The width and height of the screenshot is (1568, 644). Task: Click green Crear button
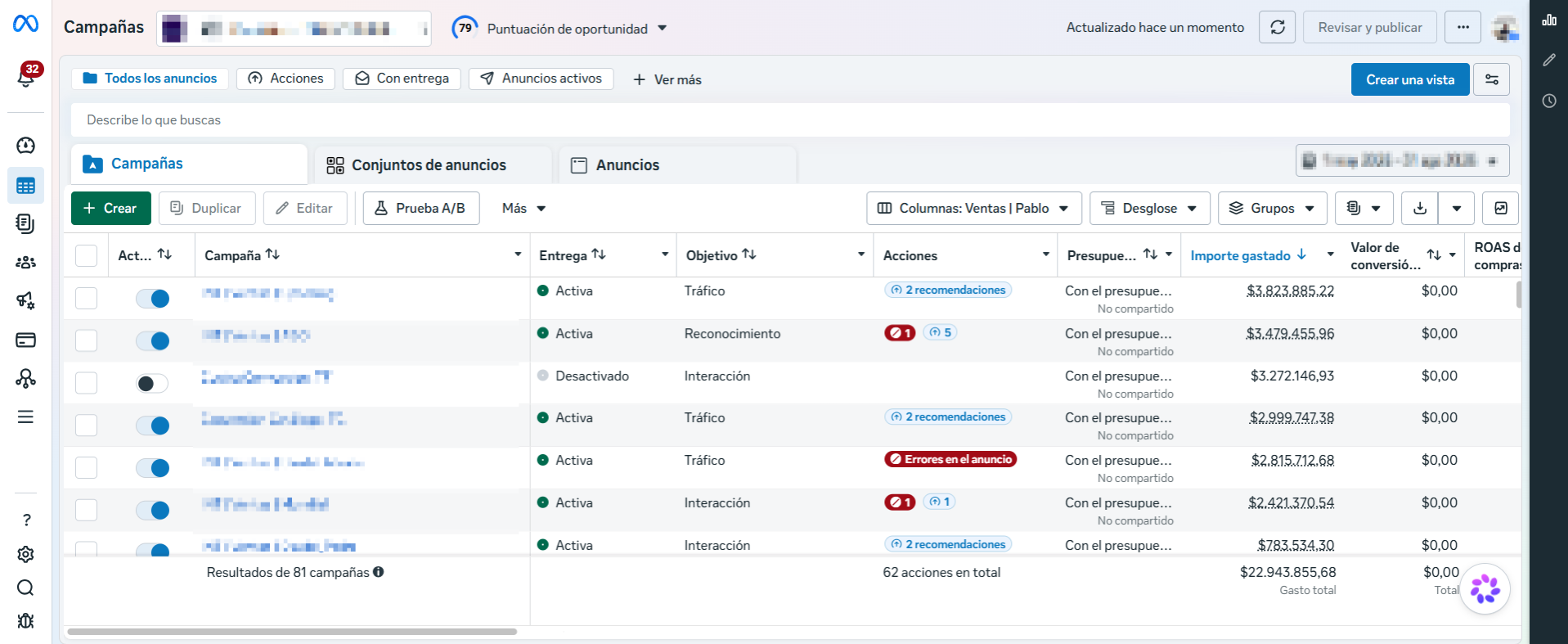(x=110, y=208)
